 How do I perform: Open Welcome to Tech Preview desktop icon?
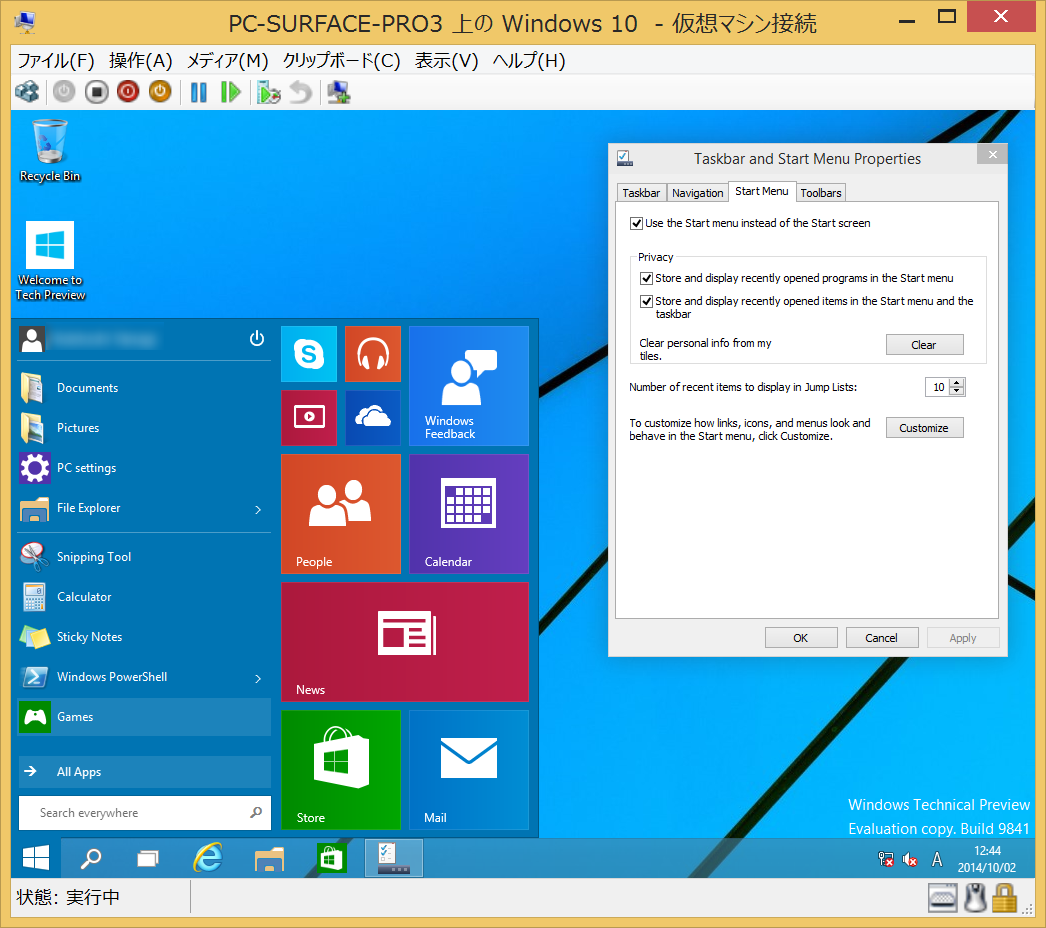pos(50,261)
